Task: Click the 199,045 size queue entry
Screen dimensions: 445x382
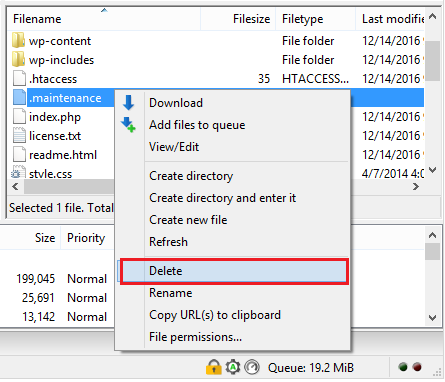Action: (x=36, y=279)
